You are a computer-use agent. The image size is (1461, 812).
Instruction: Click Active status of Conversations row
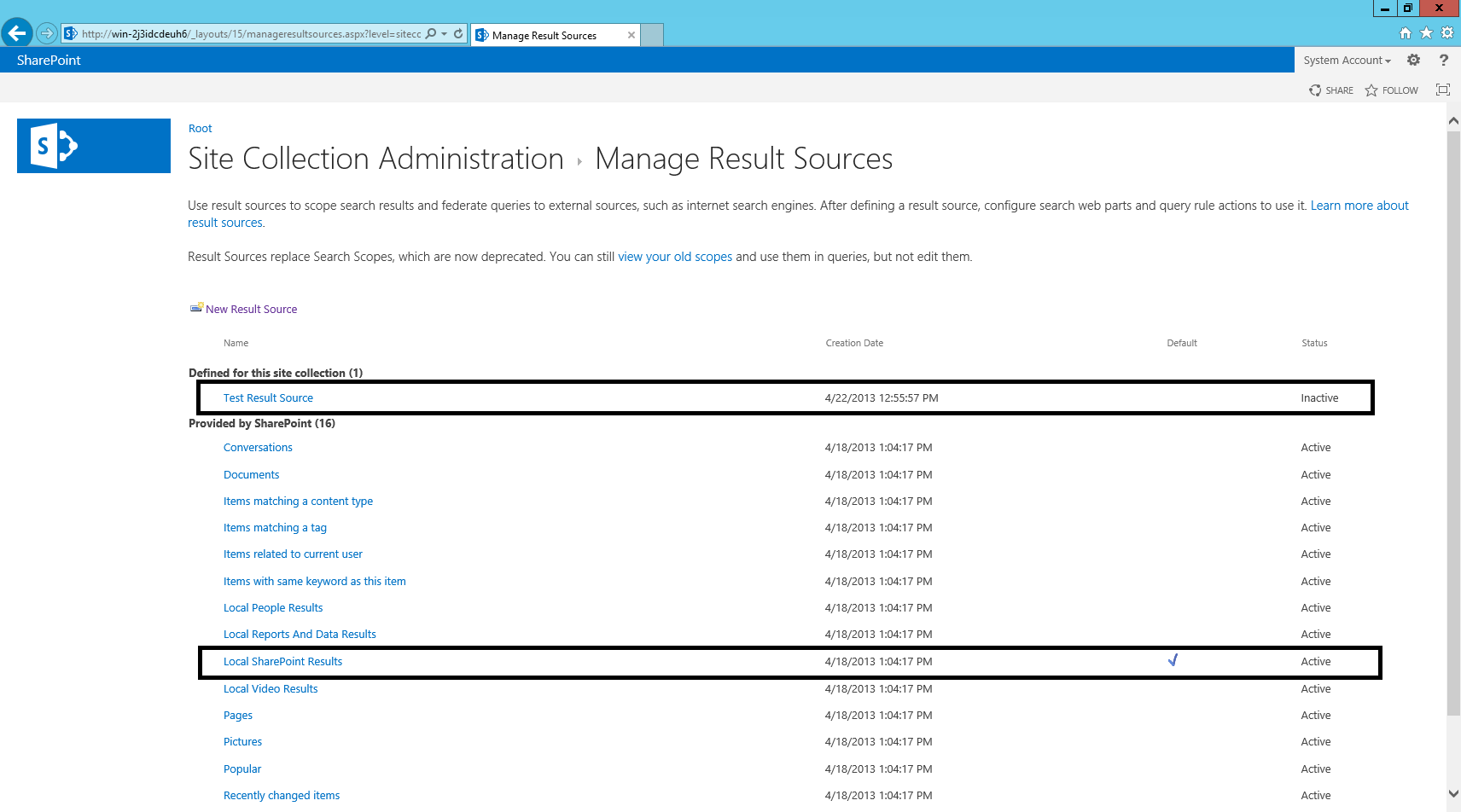[1316, 447]
